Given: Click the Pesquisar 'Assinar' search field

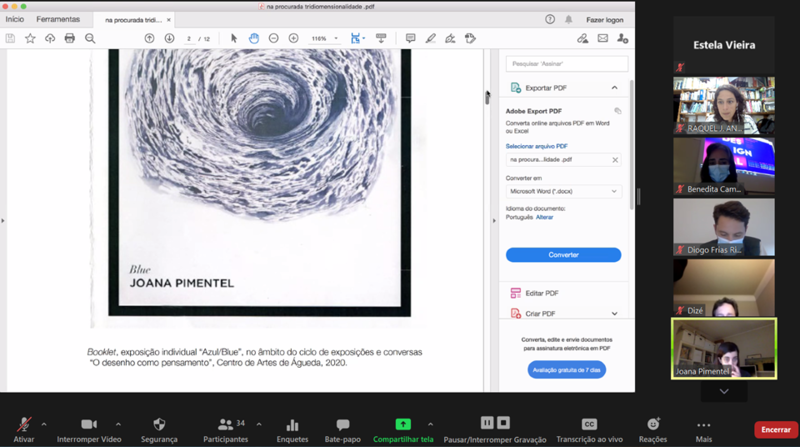Looking at the screenshot, I should click(567, 64).
